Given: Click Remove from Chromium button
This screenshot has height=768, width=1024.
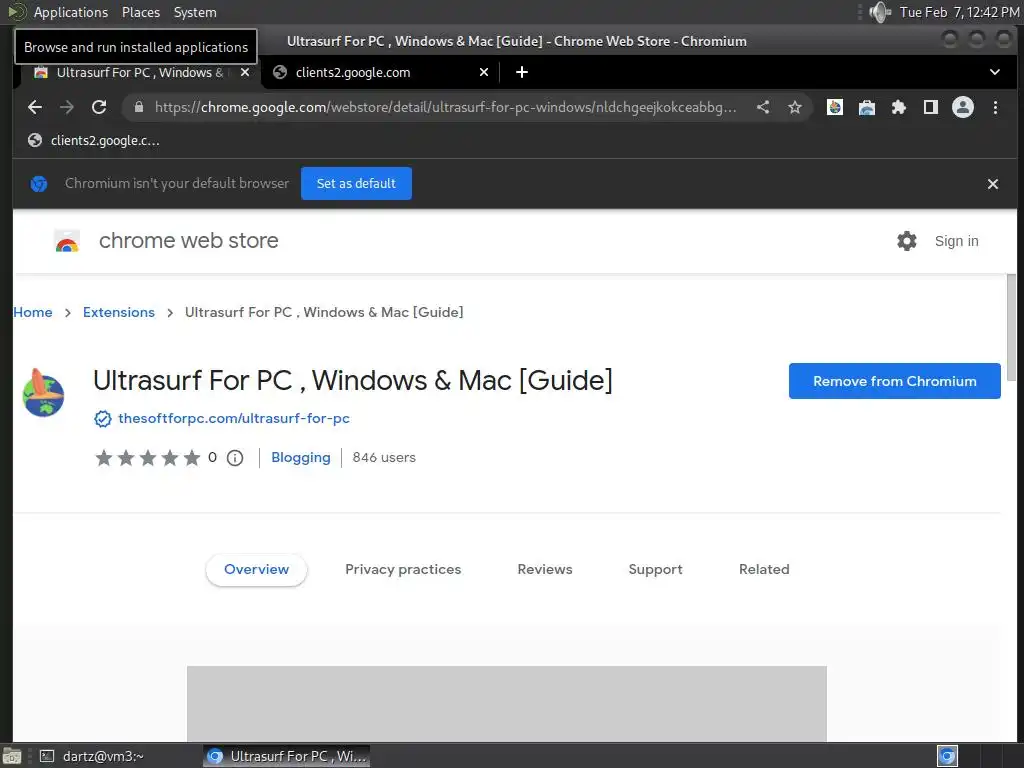Looking at the screenshot, I should [894, 381].
